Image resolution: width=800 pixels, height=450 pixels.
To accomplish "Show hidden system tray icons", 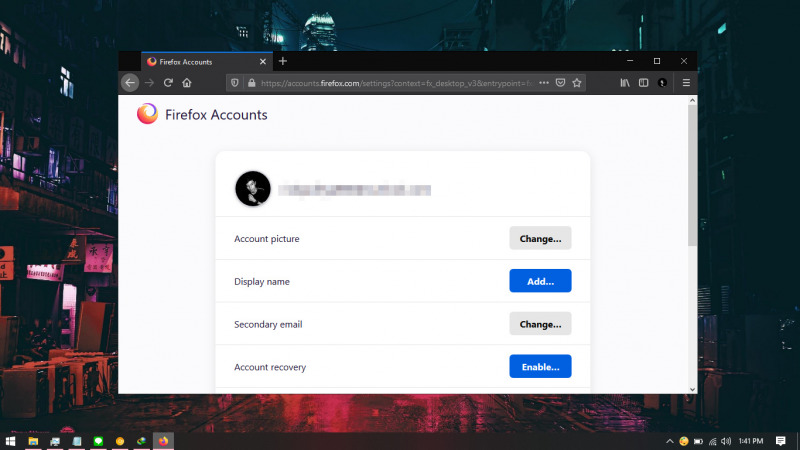I will tap(669, 441).
